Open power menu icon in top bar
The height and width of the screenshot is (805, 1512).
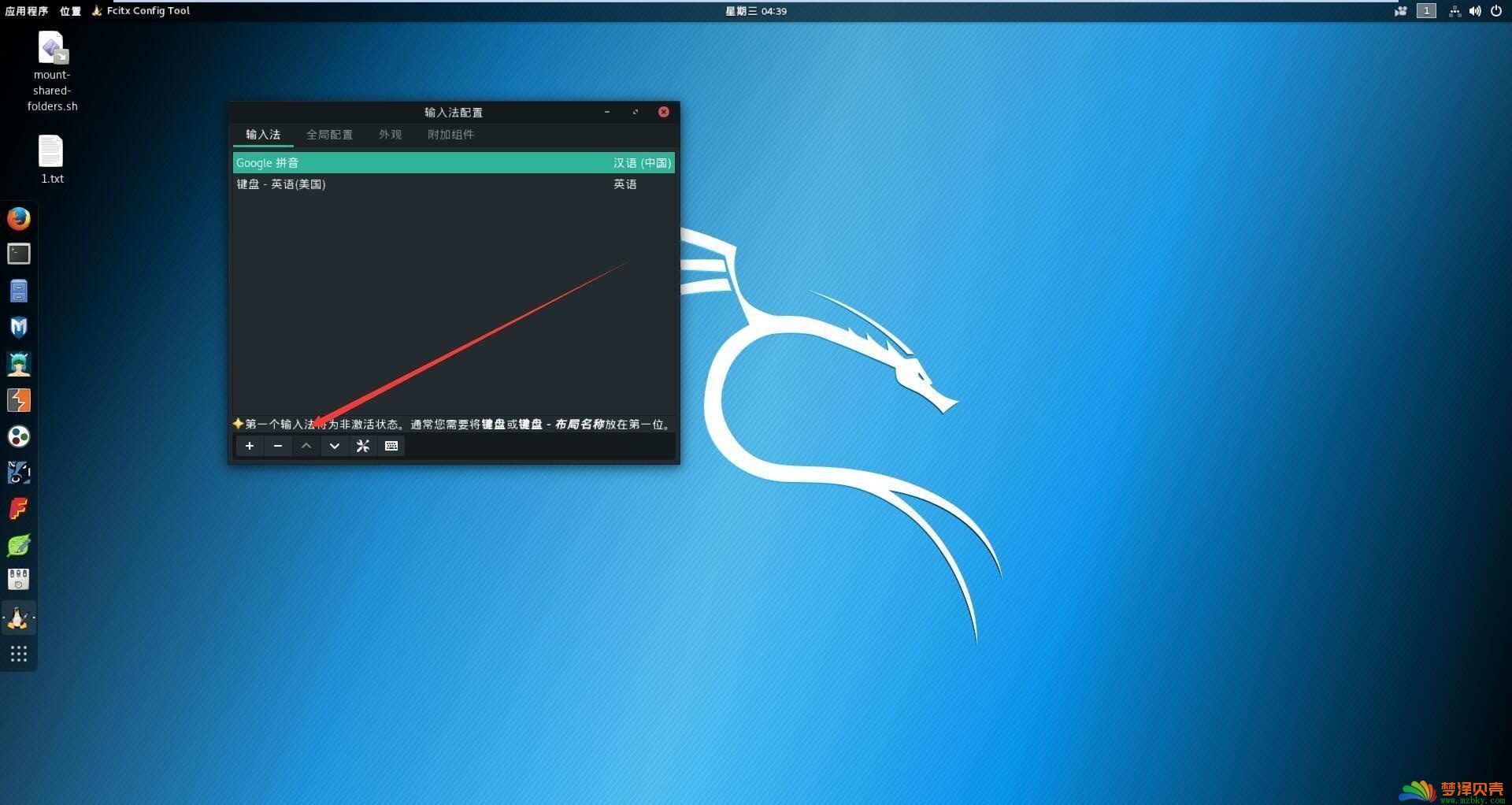pos(1496,11)
